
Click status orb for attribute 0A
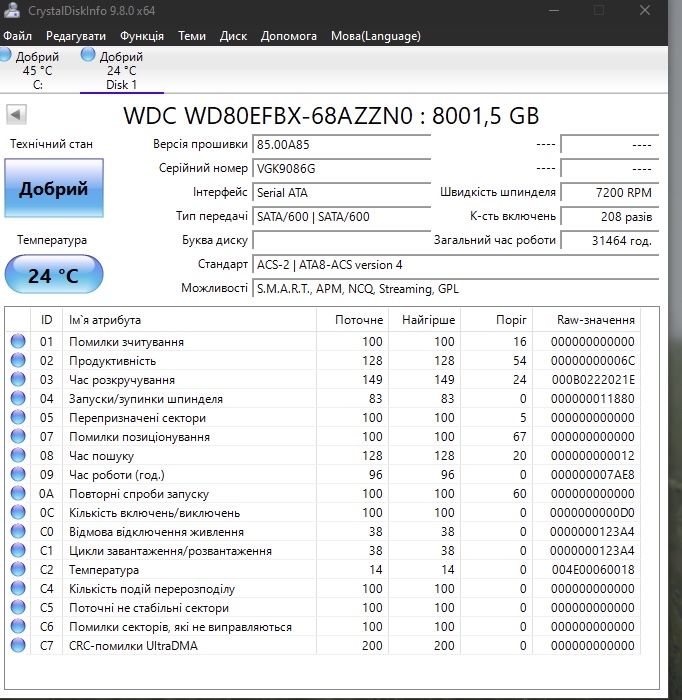tap(18, 493)
